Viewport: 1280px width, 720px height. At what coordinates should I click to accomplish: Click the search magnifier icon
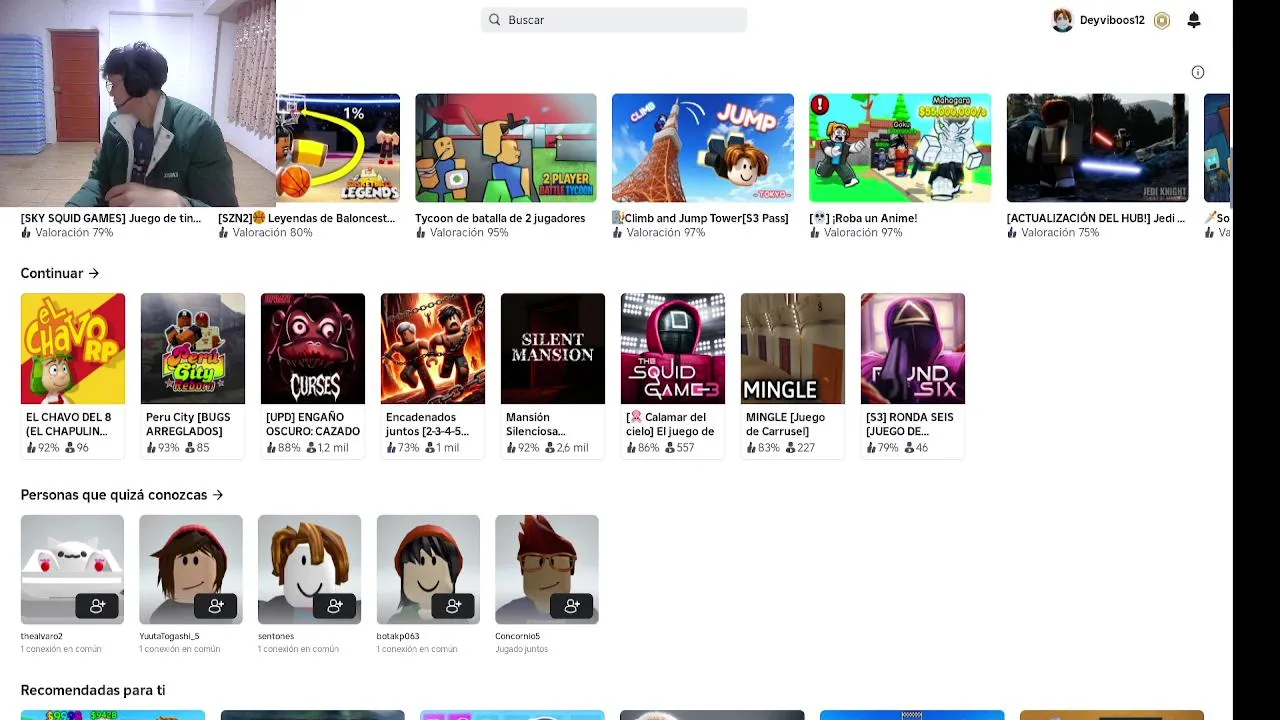coord(494,20)
